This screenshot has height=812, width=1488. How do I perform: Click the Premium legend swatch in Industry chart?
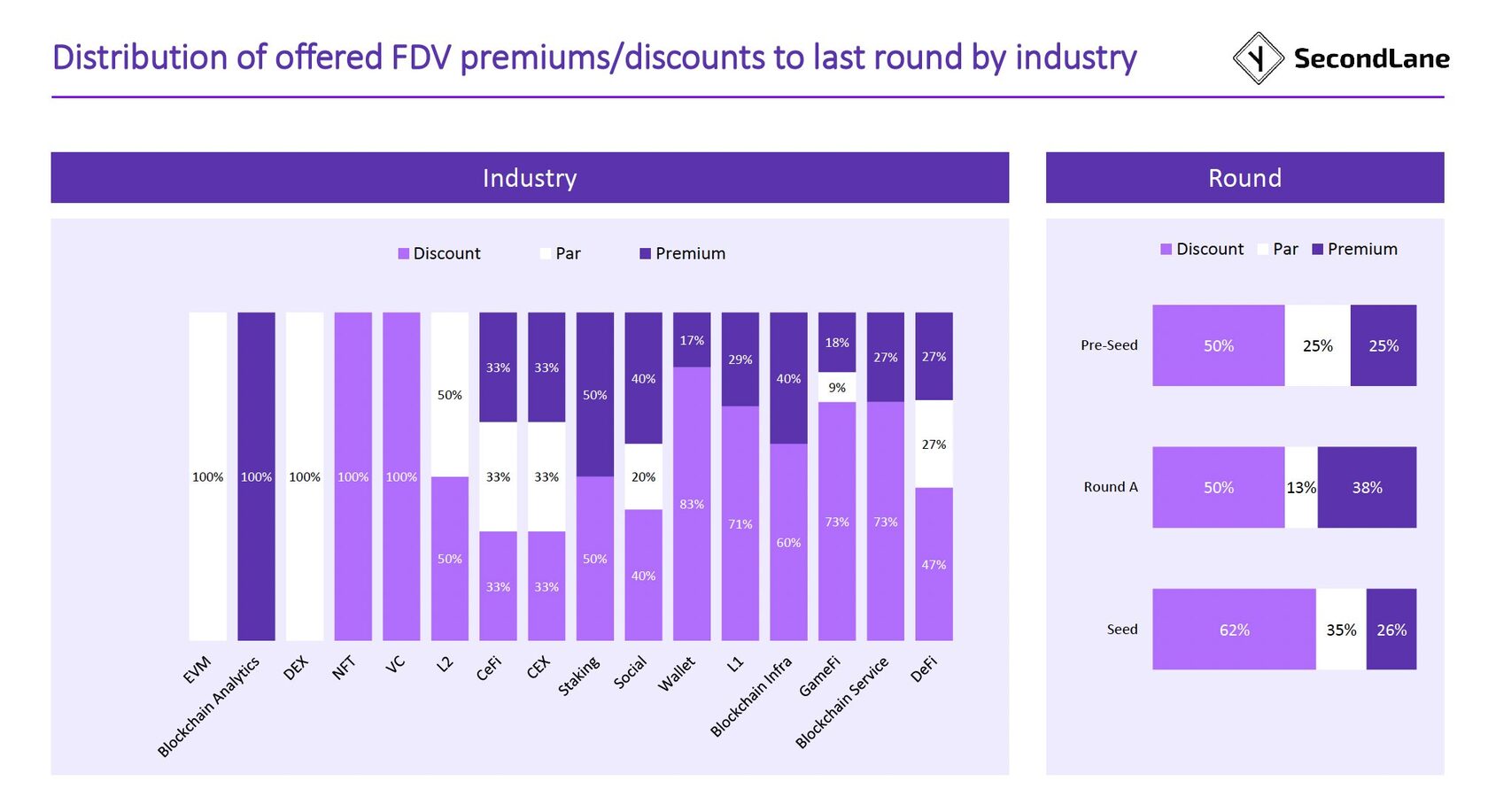[x=646, y=254]
